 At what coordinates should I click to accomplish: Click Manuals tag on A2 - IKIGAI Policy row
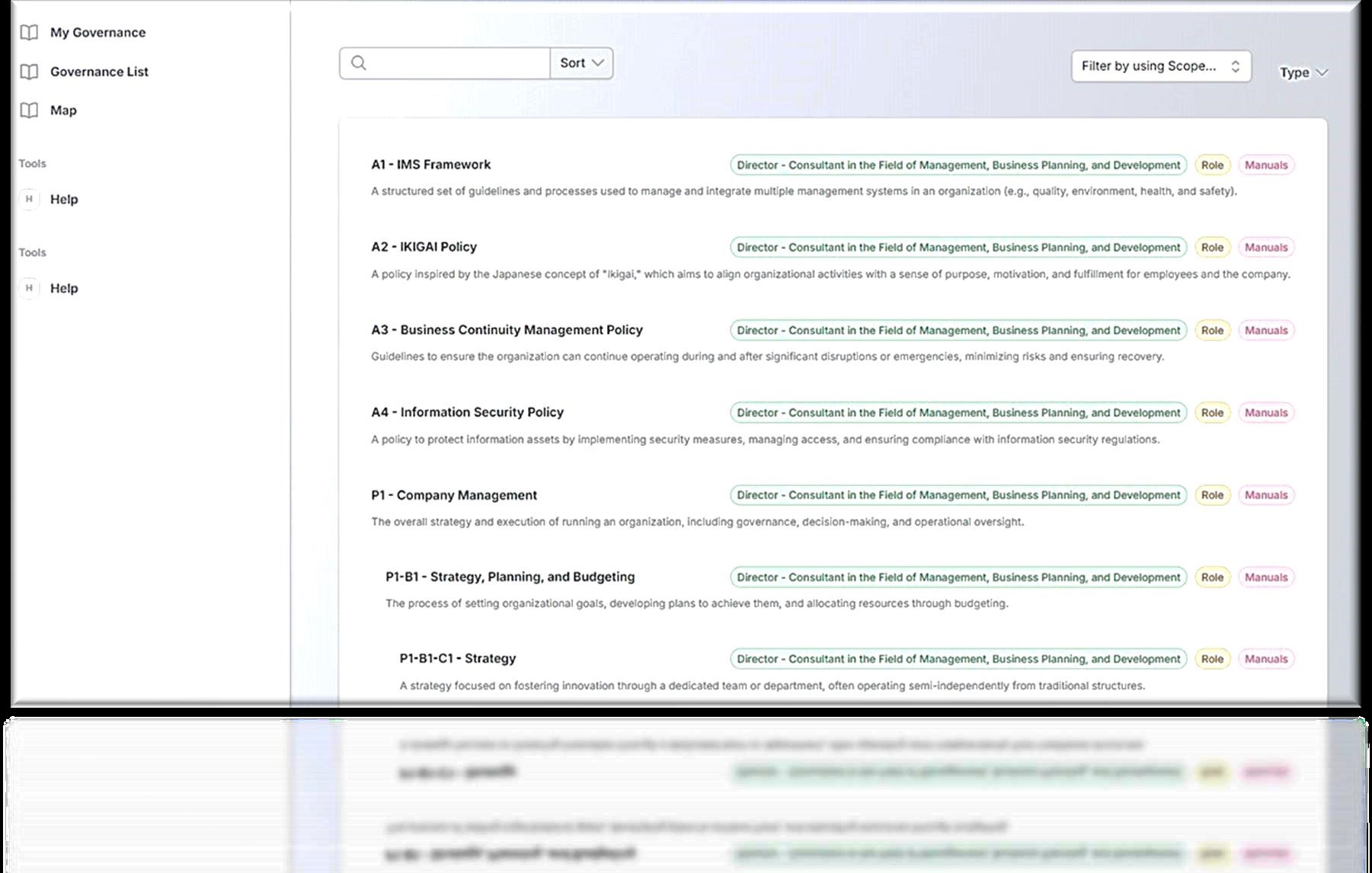click(x=1266, y=248)
